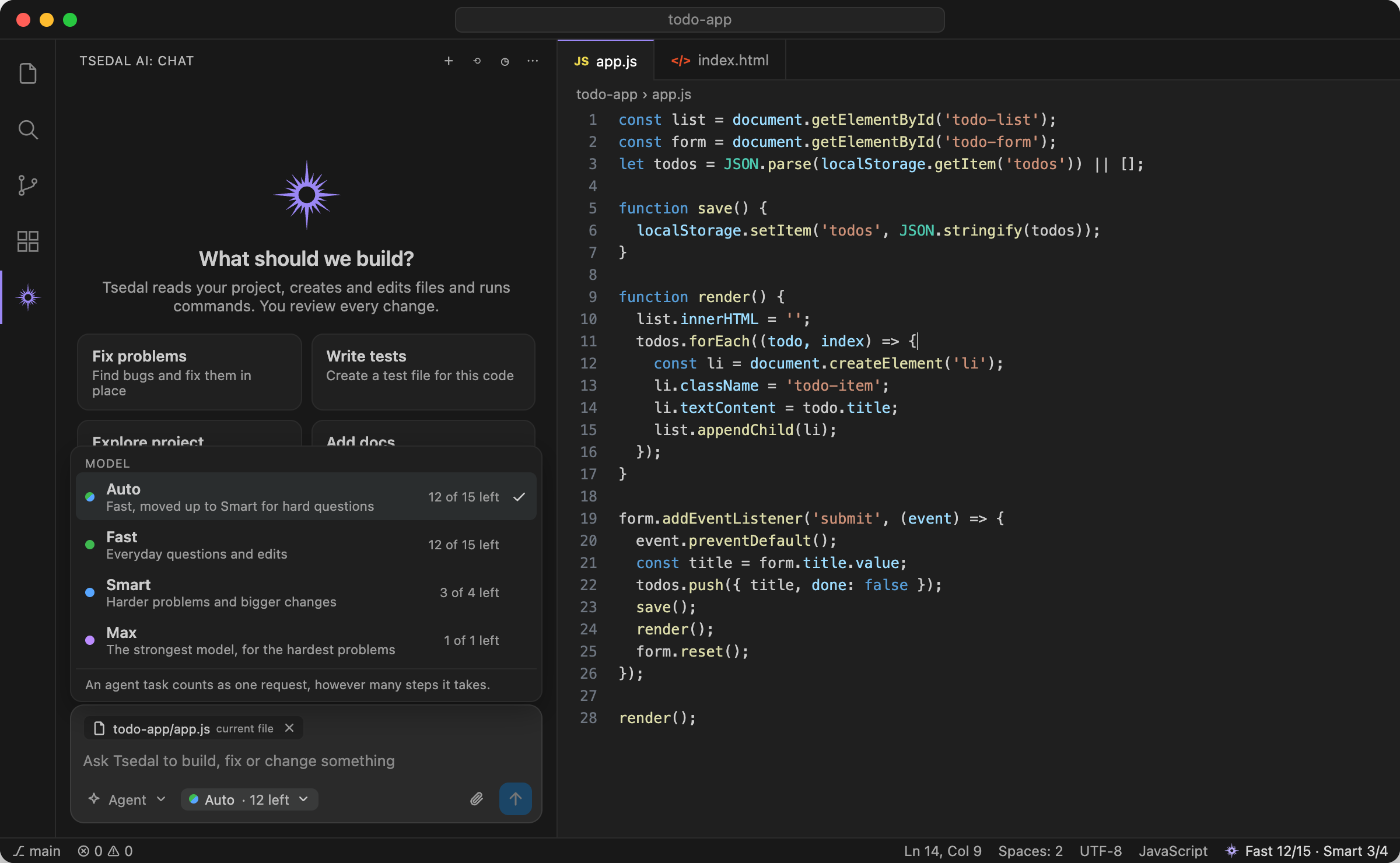Screen dimensions: 1400x863
Task: Click the refresh chat icon in chat header
Action: [x=477, y=61]
